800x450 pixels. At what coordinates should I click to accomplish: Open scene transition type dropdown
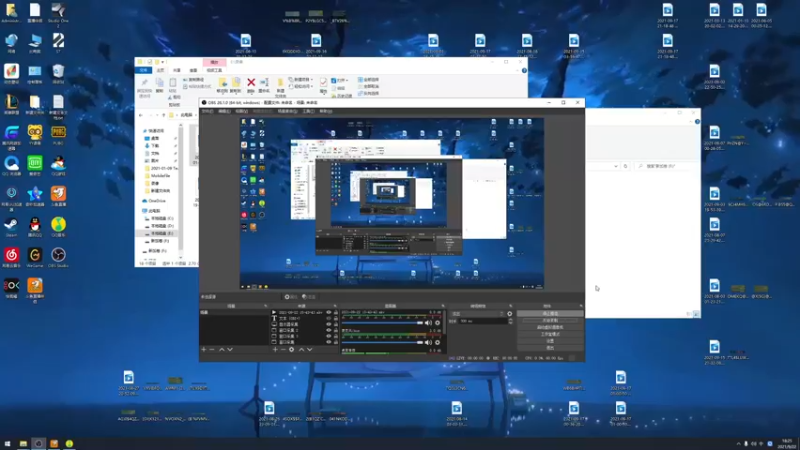coord(477,314)
